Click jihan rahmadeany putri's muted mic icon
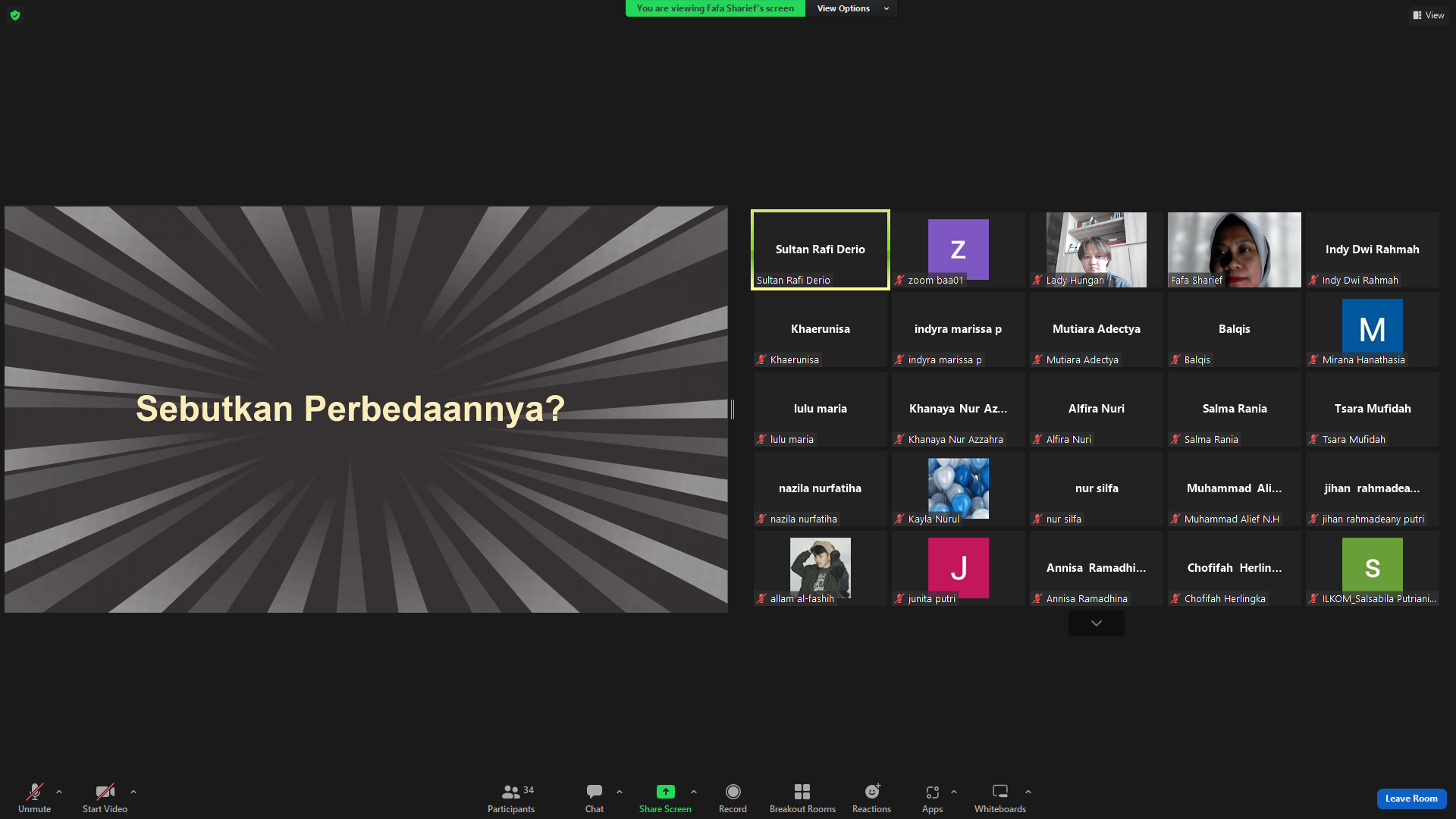 click(1313, 519)
